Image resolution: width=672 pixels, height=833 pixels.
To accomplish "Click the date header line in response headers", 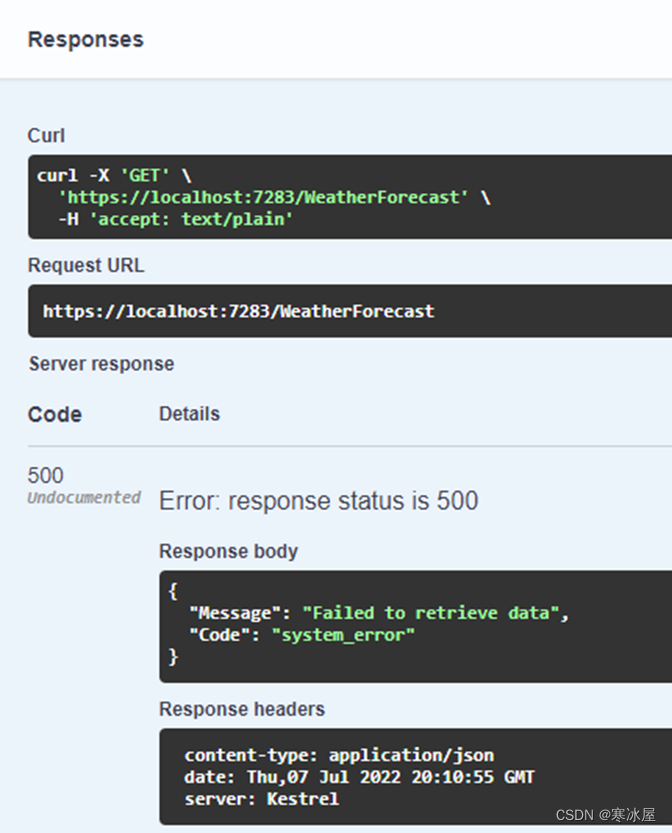I will coord(359,777).
